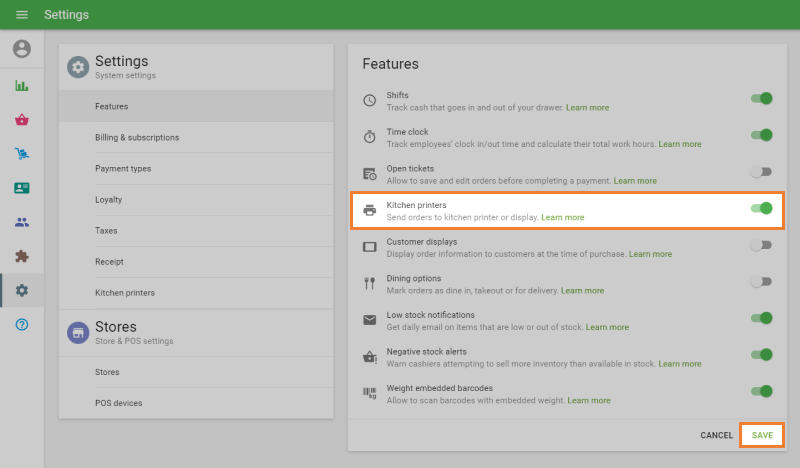Open the user account profile icon
This screenshot has height=468, width=800.
(22, 49)
